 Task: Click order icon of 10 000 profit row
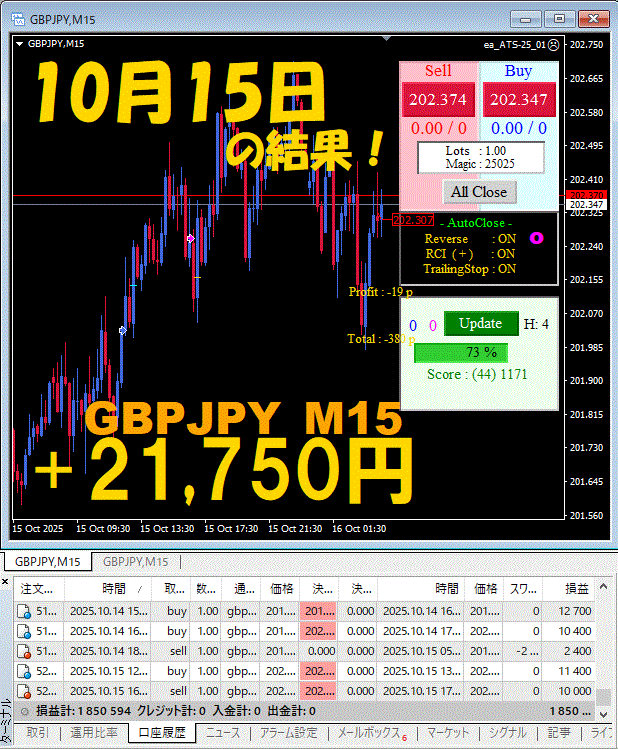[24, 691]
